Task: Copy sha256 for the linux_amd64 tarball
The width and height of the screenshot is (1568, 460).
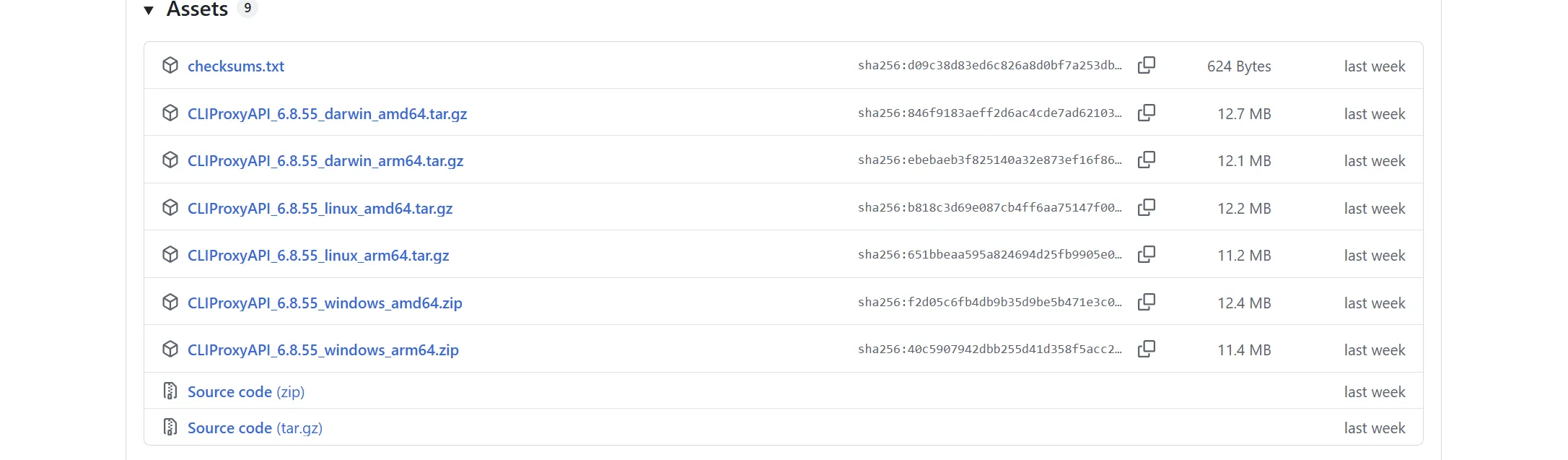Action: [1146, 208]
